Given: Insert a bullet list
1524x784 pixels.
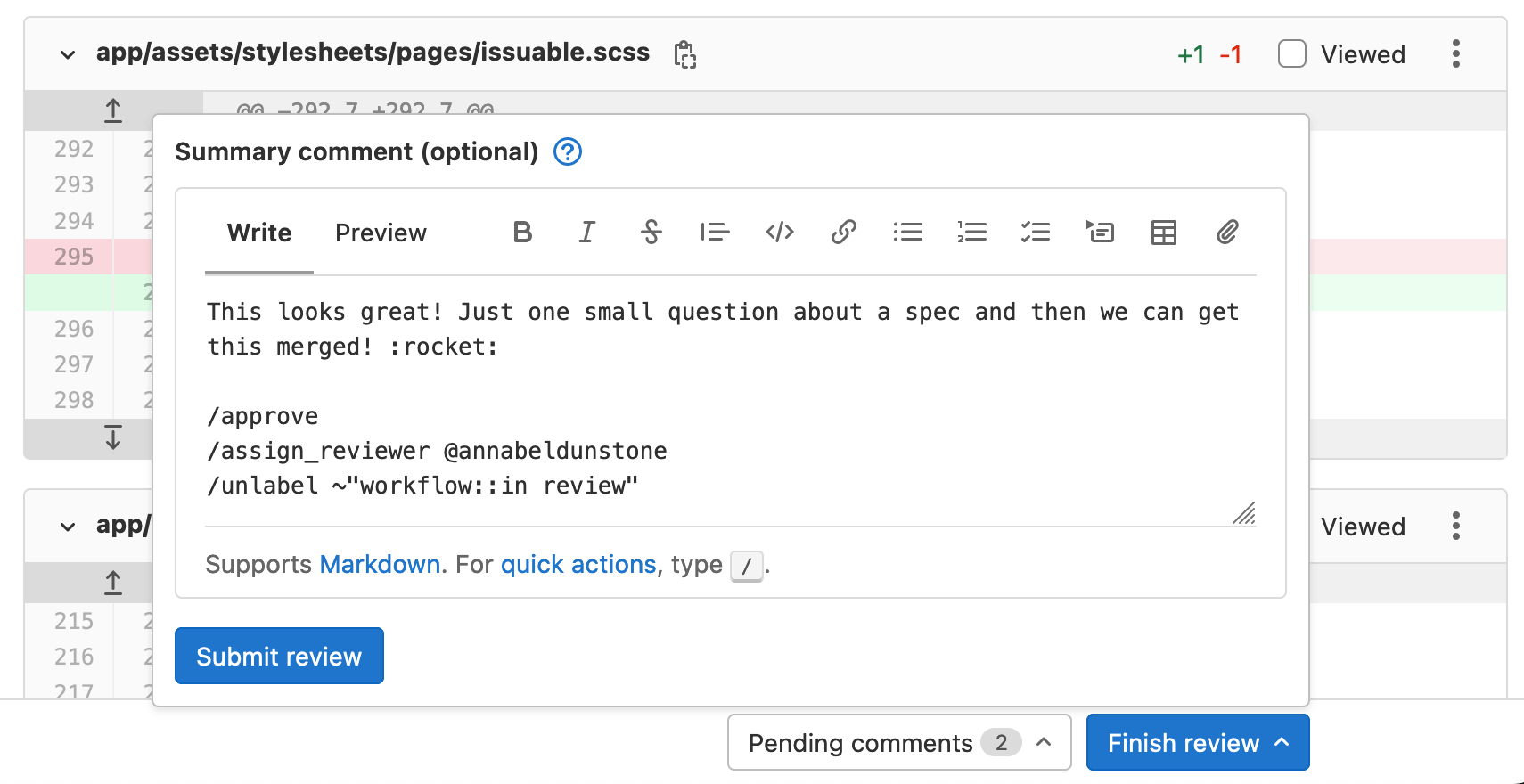Looking at the screenshot, I should [908, 233].
